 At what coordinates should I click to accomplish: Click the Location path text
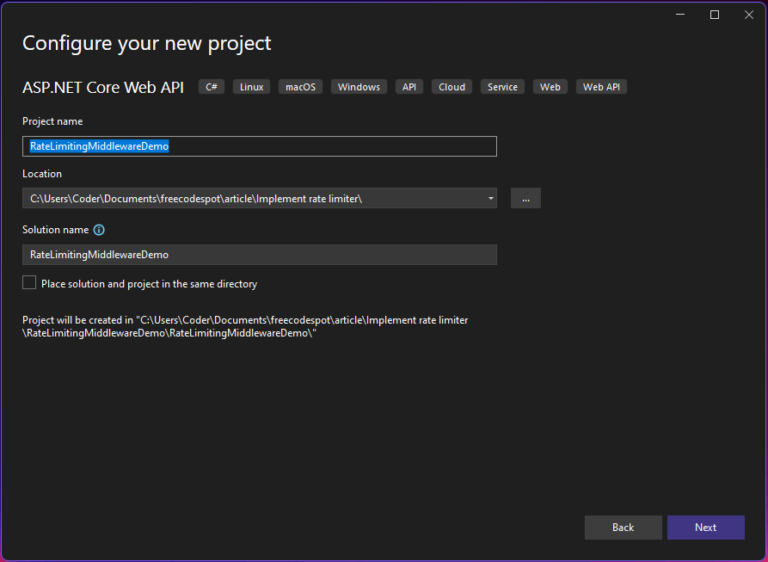click(x=196, y=198)
